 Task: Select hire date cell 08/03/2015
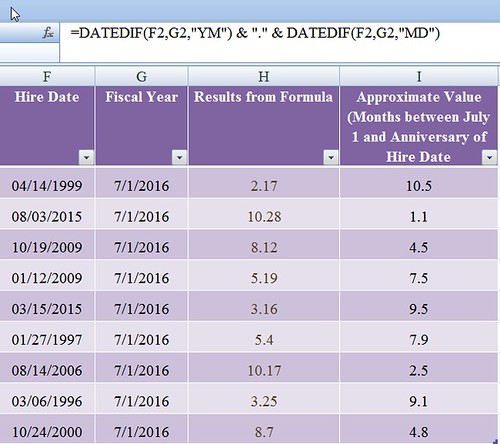(47, 214)
